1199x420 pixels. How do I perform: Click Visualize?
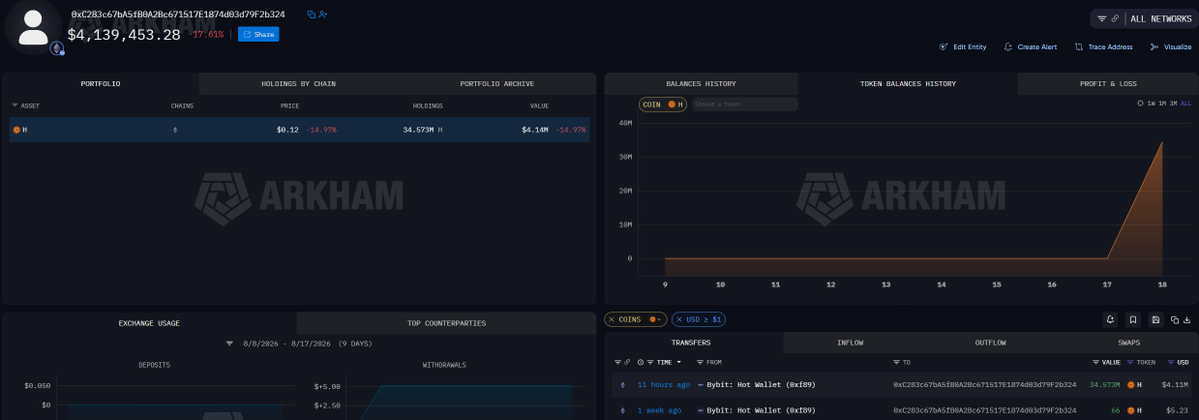point(1171,47)
